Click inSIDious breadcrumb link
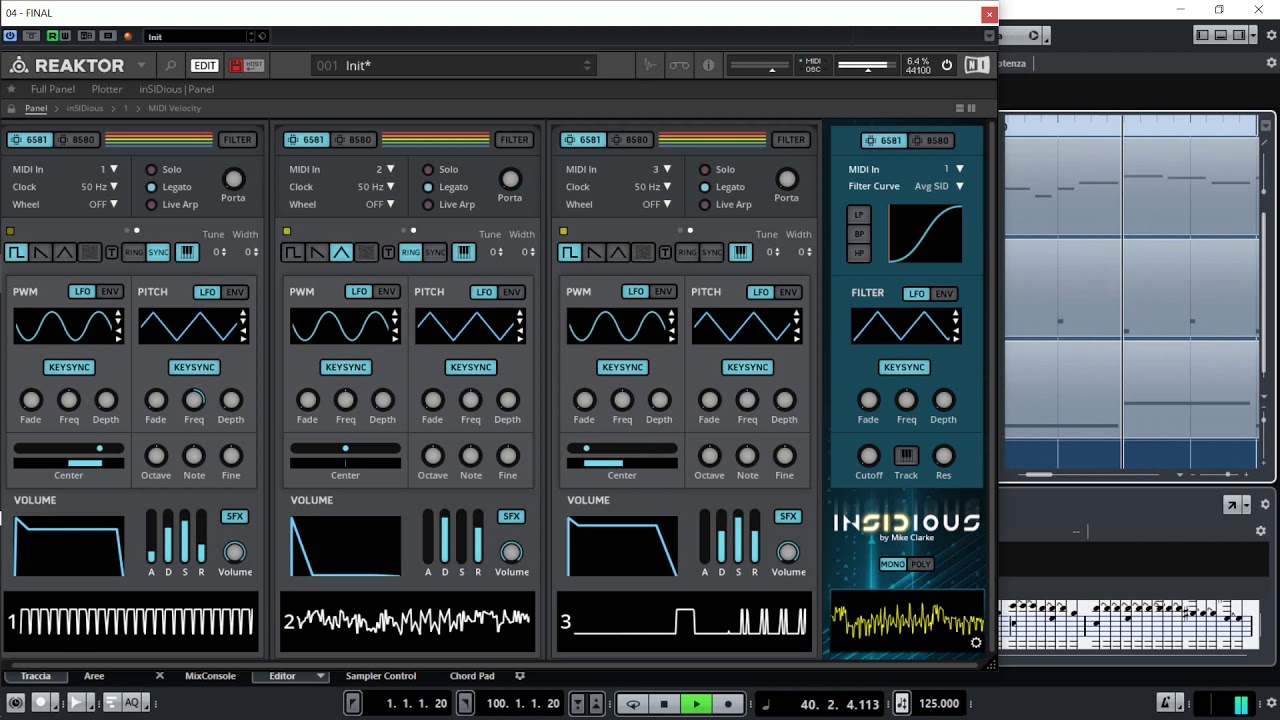1280x720 pixels. [84, 108]
